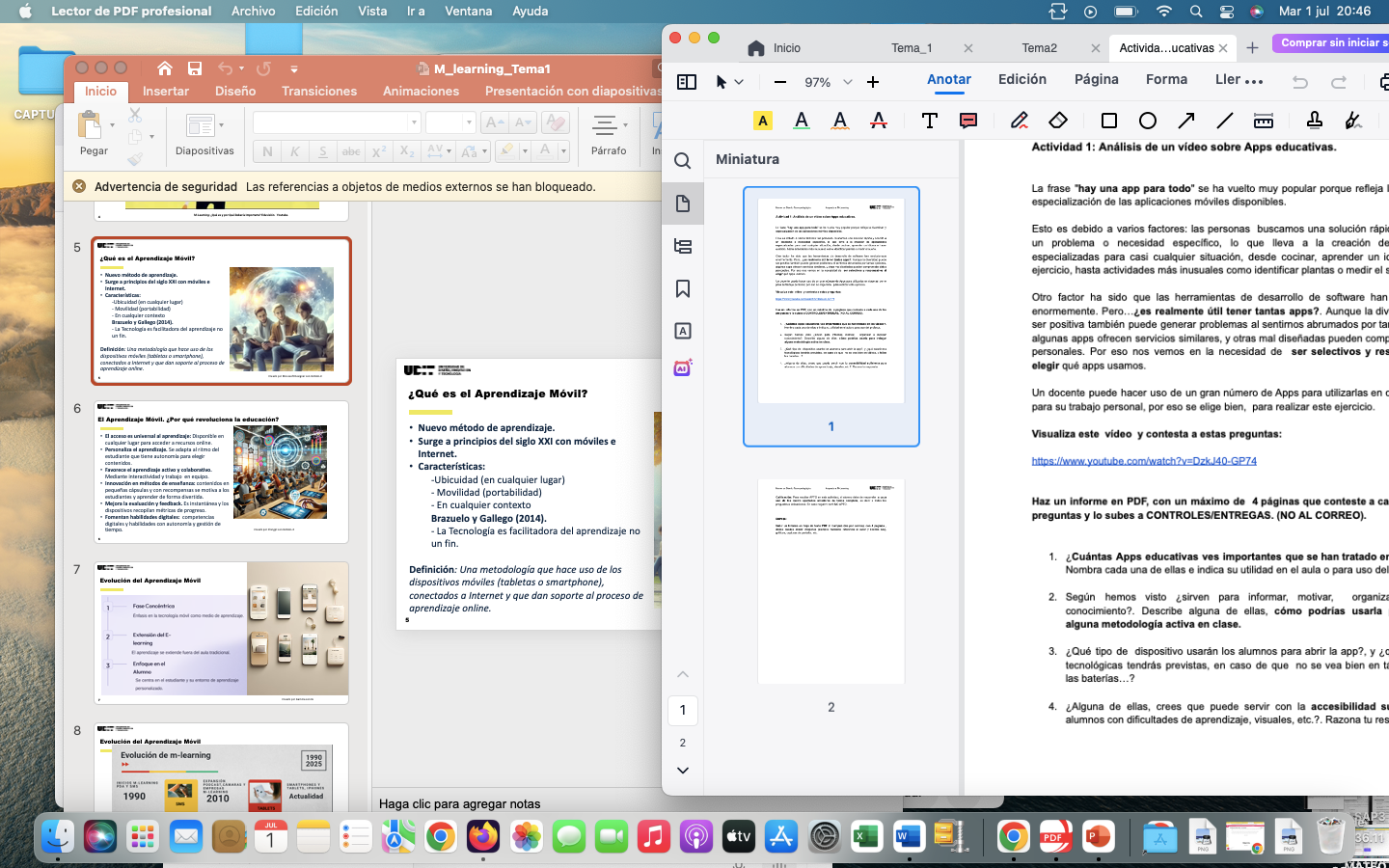Open the cursor tool selection dropdown
This screenshot has width=1389, height=868.
(x=739, y=82)
